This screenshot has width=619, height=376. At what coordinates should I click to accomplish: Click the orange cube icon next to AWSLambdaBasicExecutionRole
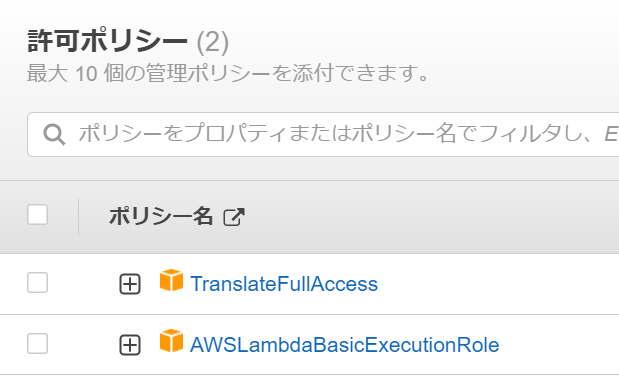tap(171, 340)
